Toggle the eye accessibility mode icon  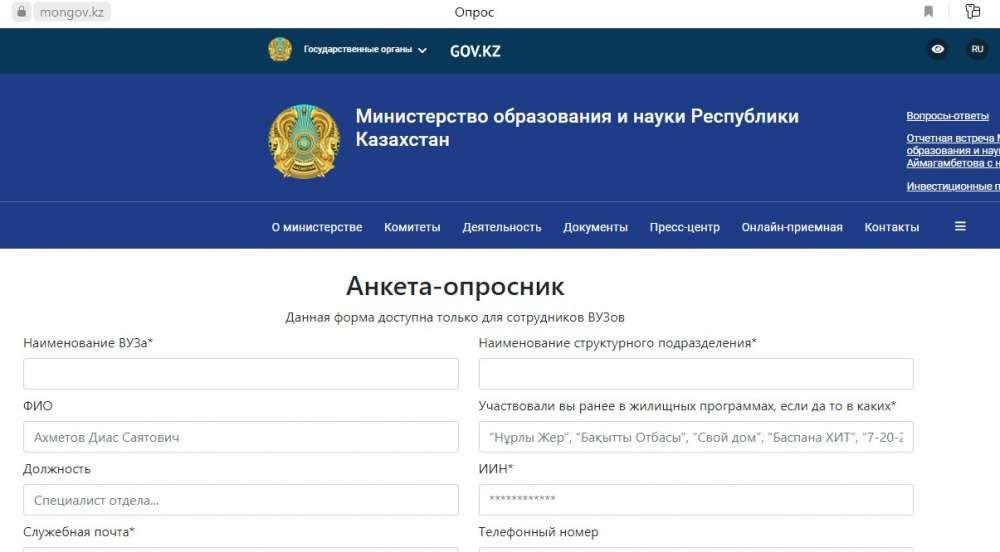[937, 49]
